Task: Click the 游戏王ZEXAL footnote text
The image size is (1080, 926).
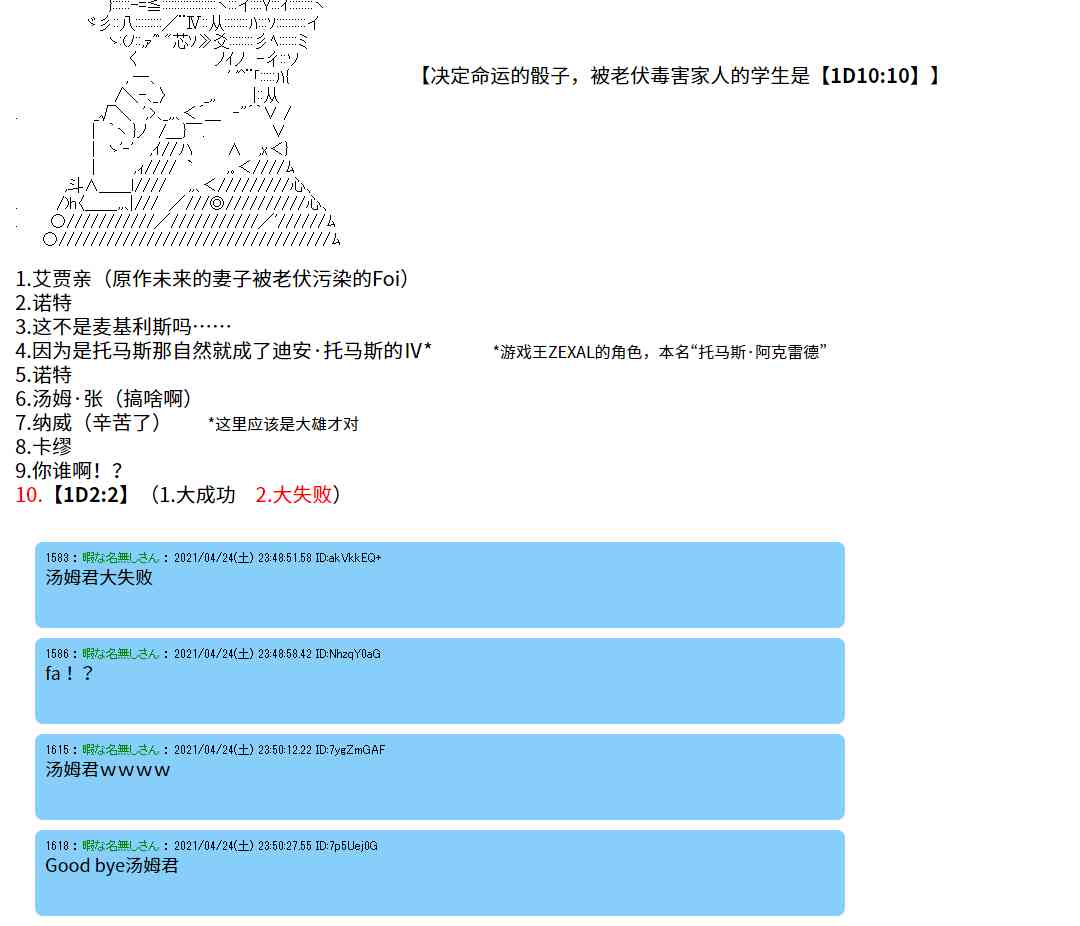Action: click(x=660, y=352)
